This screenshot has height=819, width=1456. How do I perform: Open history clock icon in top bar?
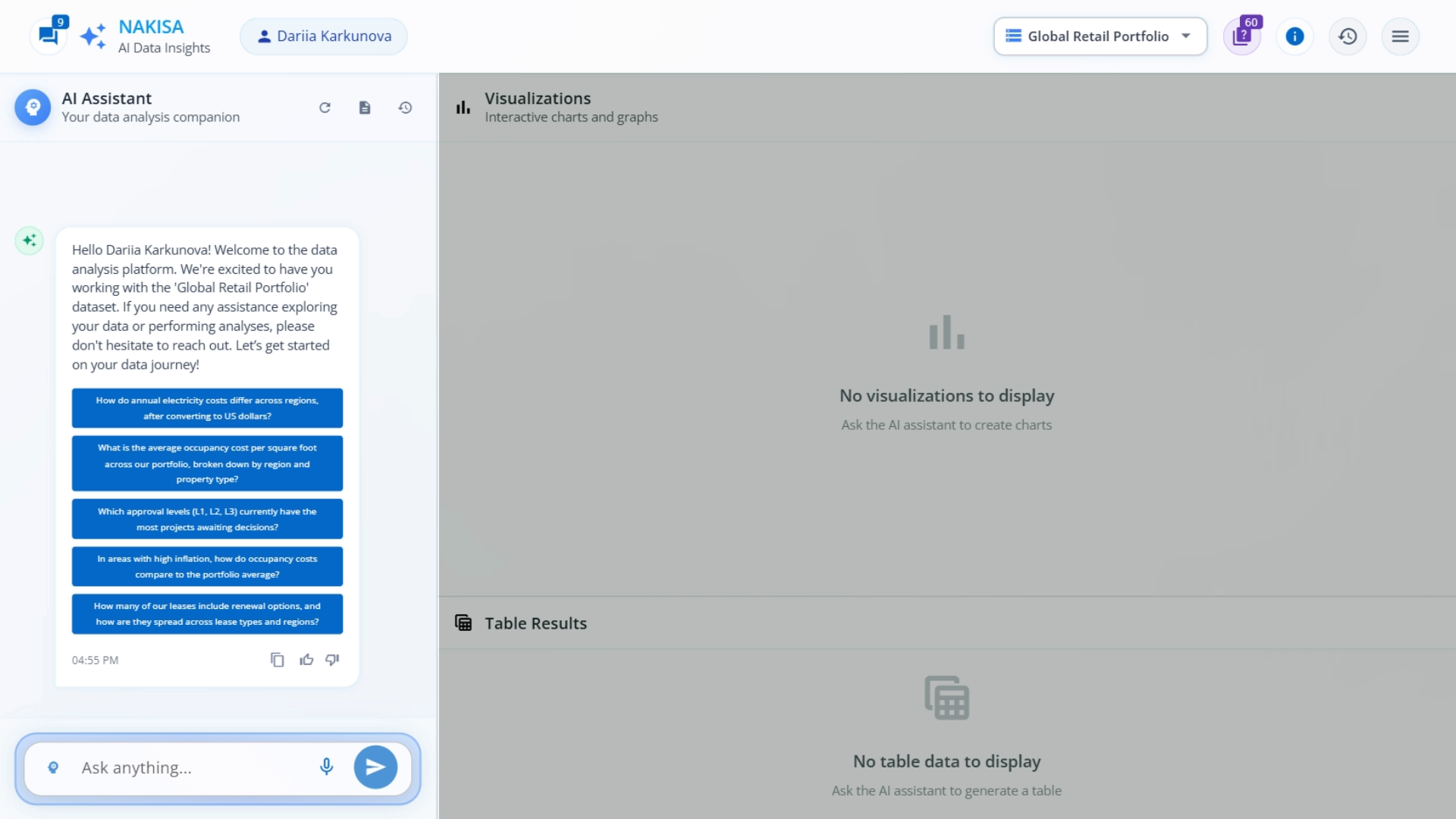click(1348, 36)
